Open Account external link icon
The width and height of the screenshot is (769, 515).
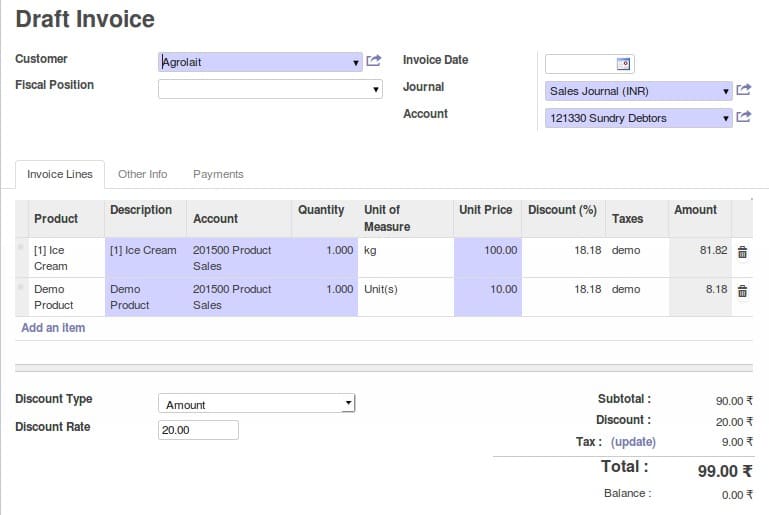[x=743, y=117]
